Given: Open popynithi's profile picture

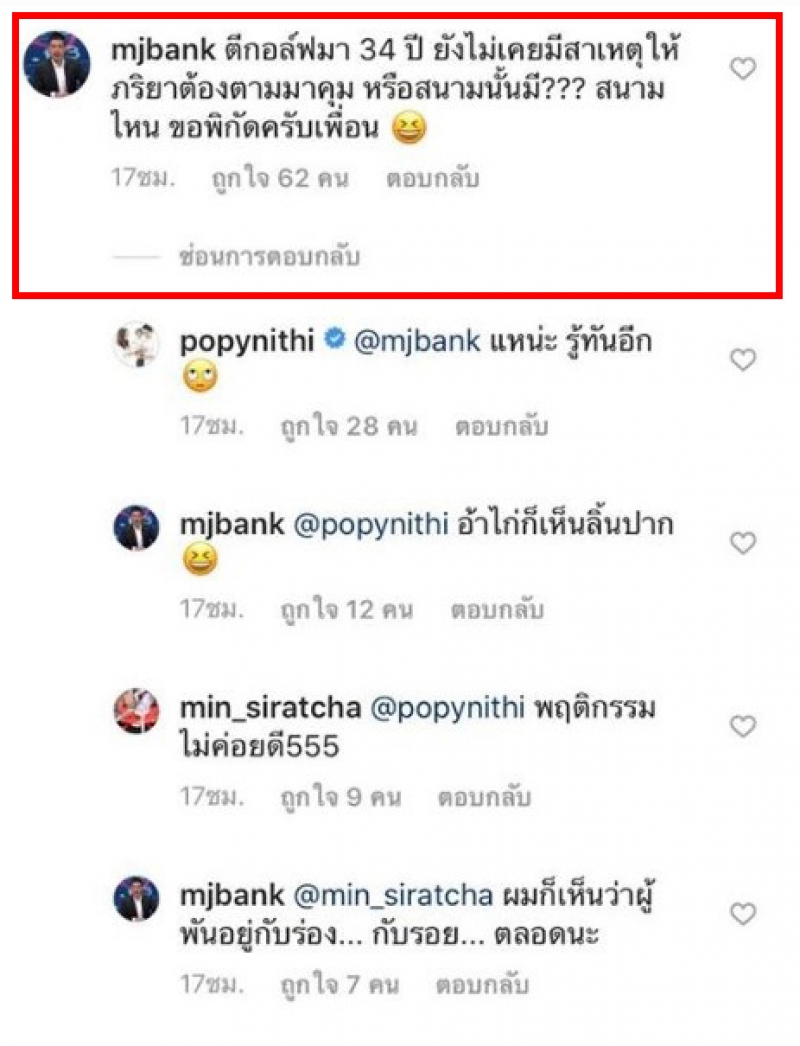Looking at the screenshot, I should pyautogui.click(x=136, y=345).
